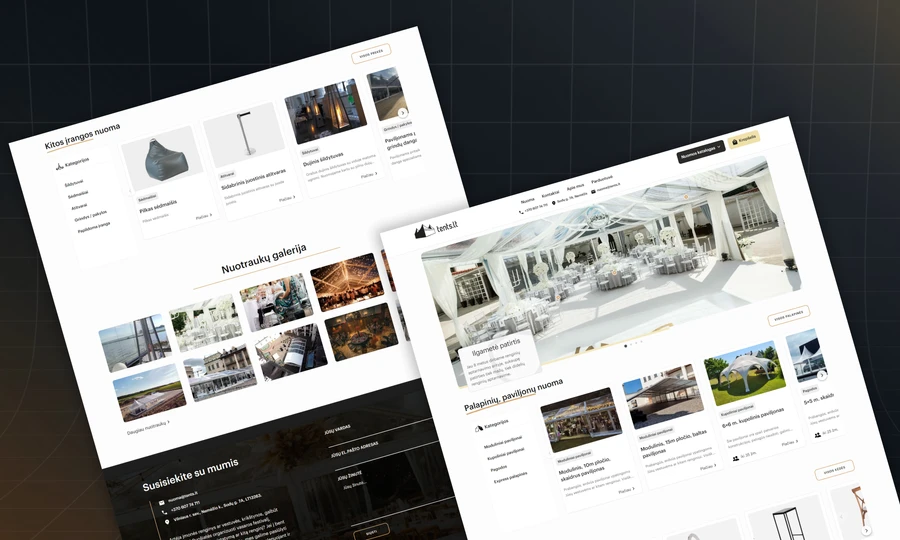Image resolution: width=900 pixels, height=540 pixels.
Task: Click the next arrow on tents carousel
Action: (x=822, y=375)
